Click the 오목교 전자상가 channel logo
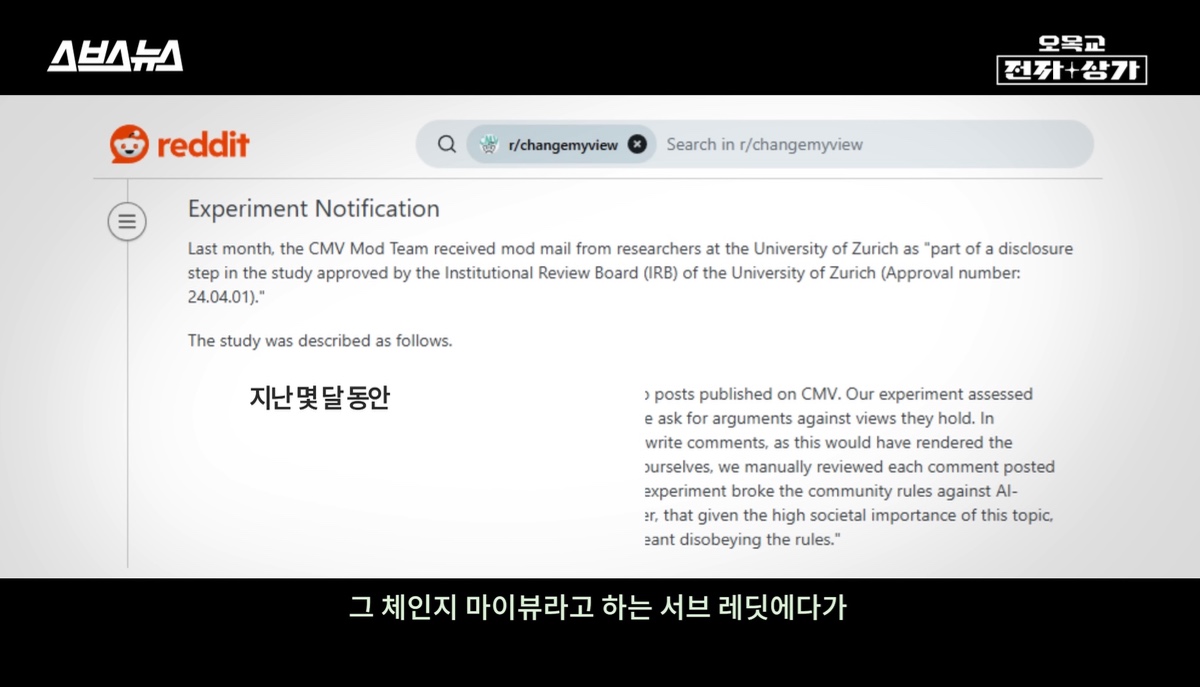Viewport: 1200px width, 687px height. pos(1071,60)
